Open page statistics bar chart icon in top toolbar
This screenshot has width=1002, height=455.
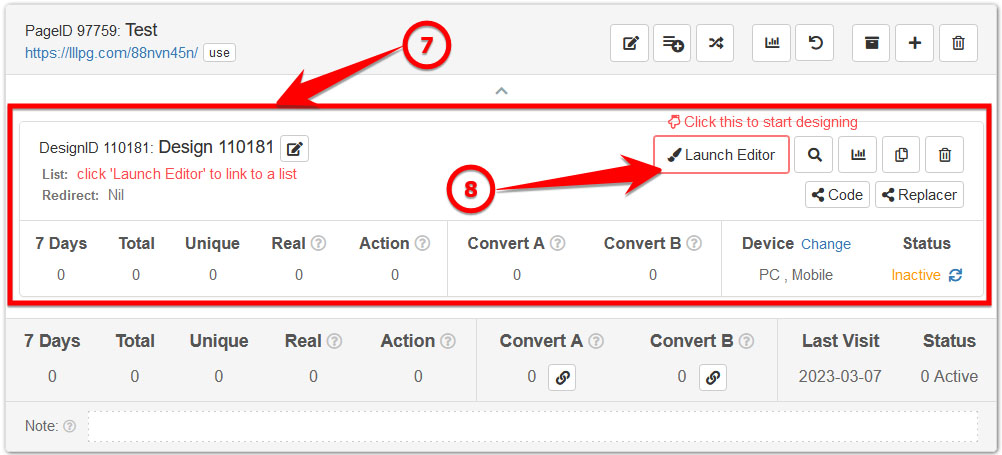[x=771, y=43]
